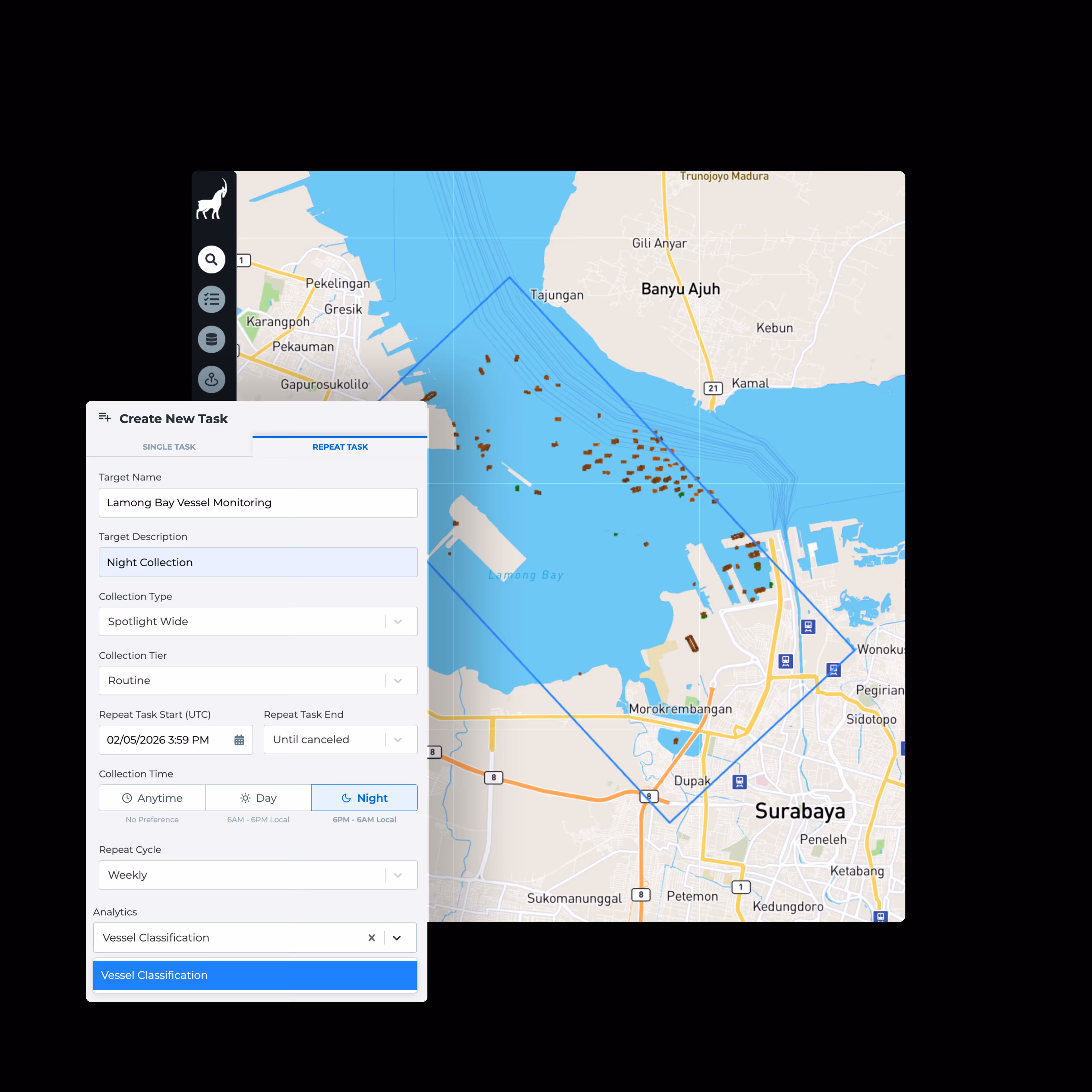Clear Vessel Classification using the X icon
This screenshot has width=1092, height=1092.
[x=372, y=937]
